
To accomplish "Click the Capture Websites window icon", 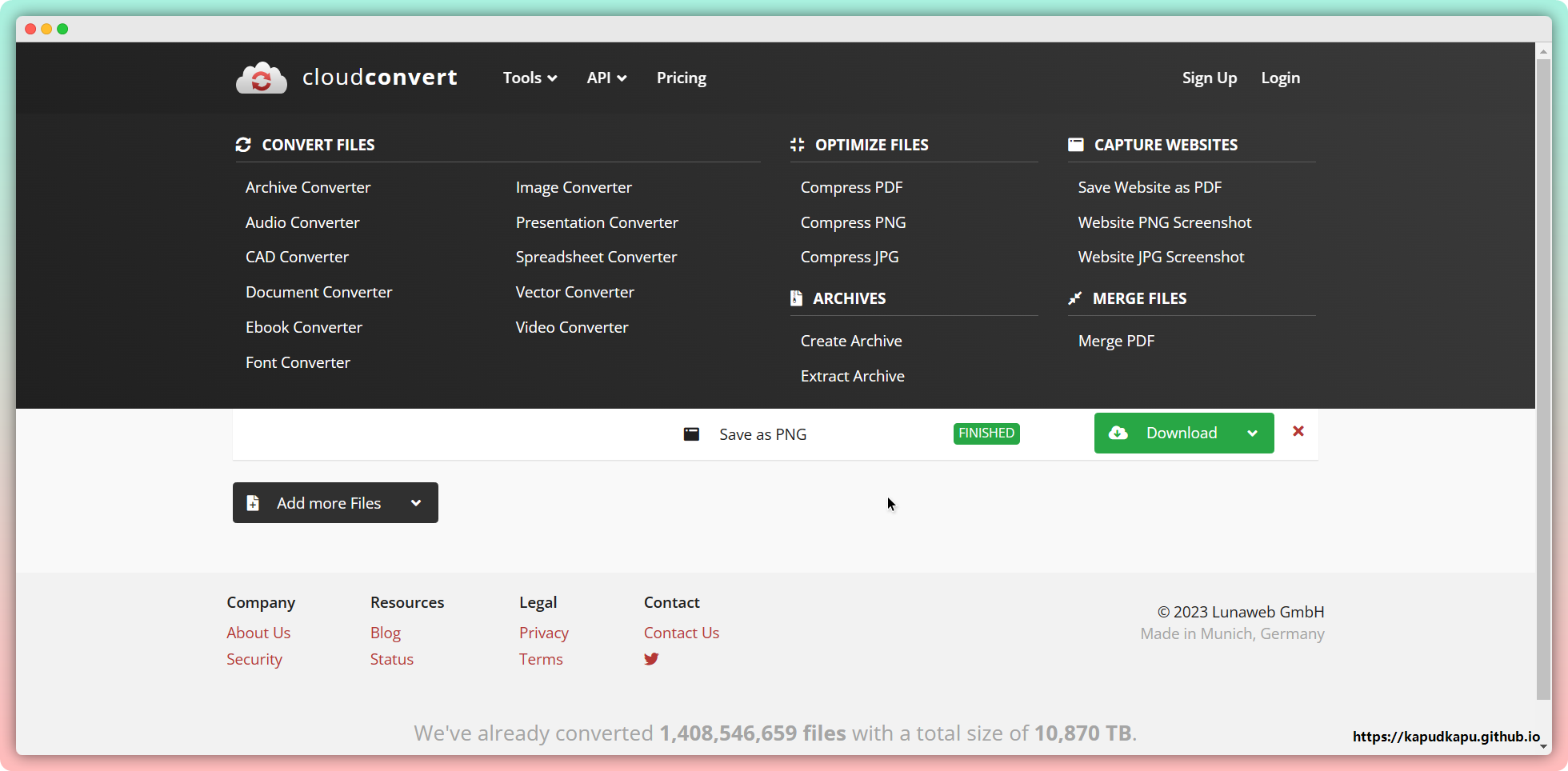I will (1075, 145).
